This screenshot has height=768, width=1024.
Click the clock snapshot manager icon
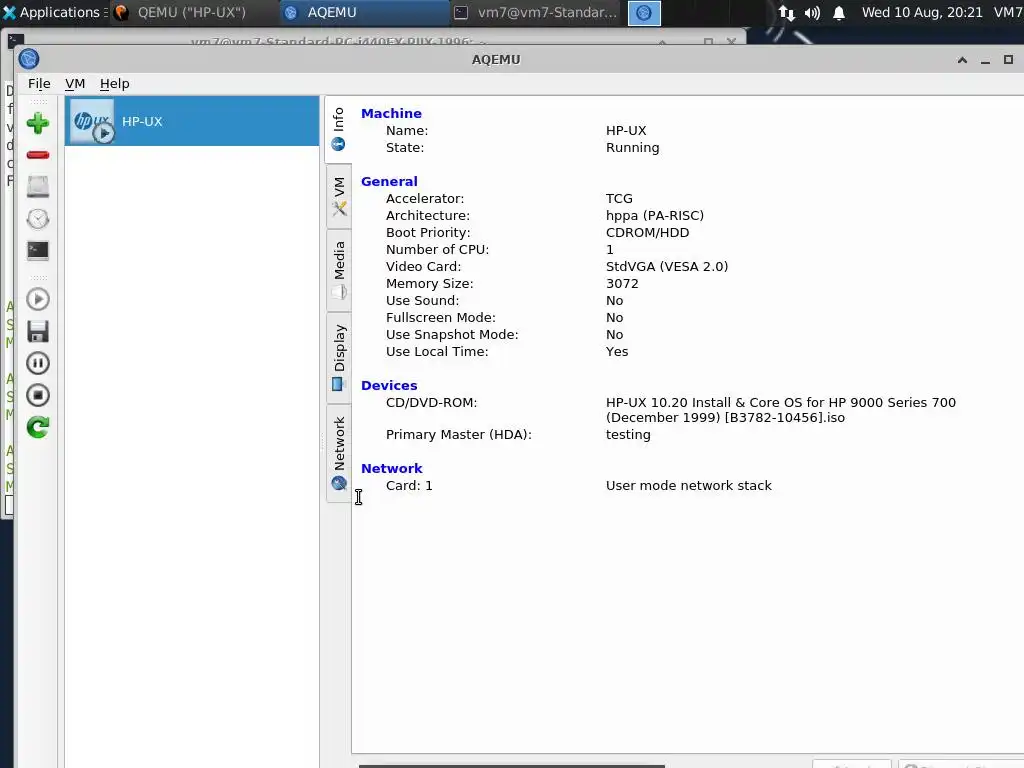(38, 219)
